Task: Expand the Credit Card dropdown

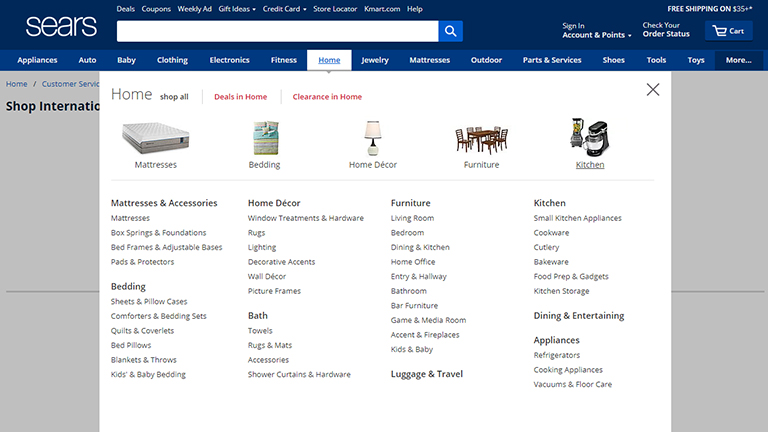Action: 284,9
